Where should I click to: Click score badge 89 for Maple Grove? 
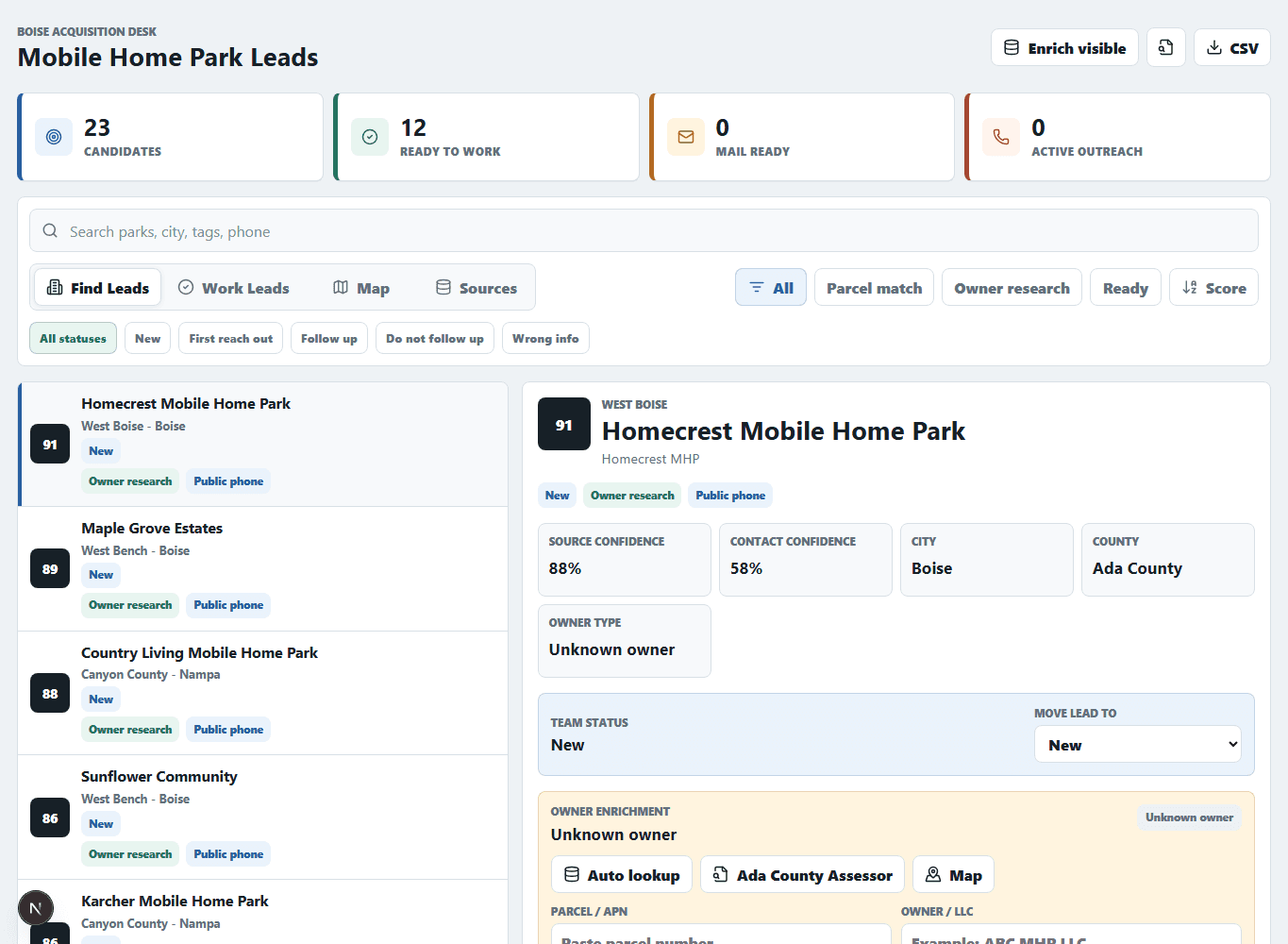pyautogui.click(x=50, y=568)
